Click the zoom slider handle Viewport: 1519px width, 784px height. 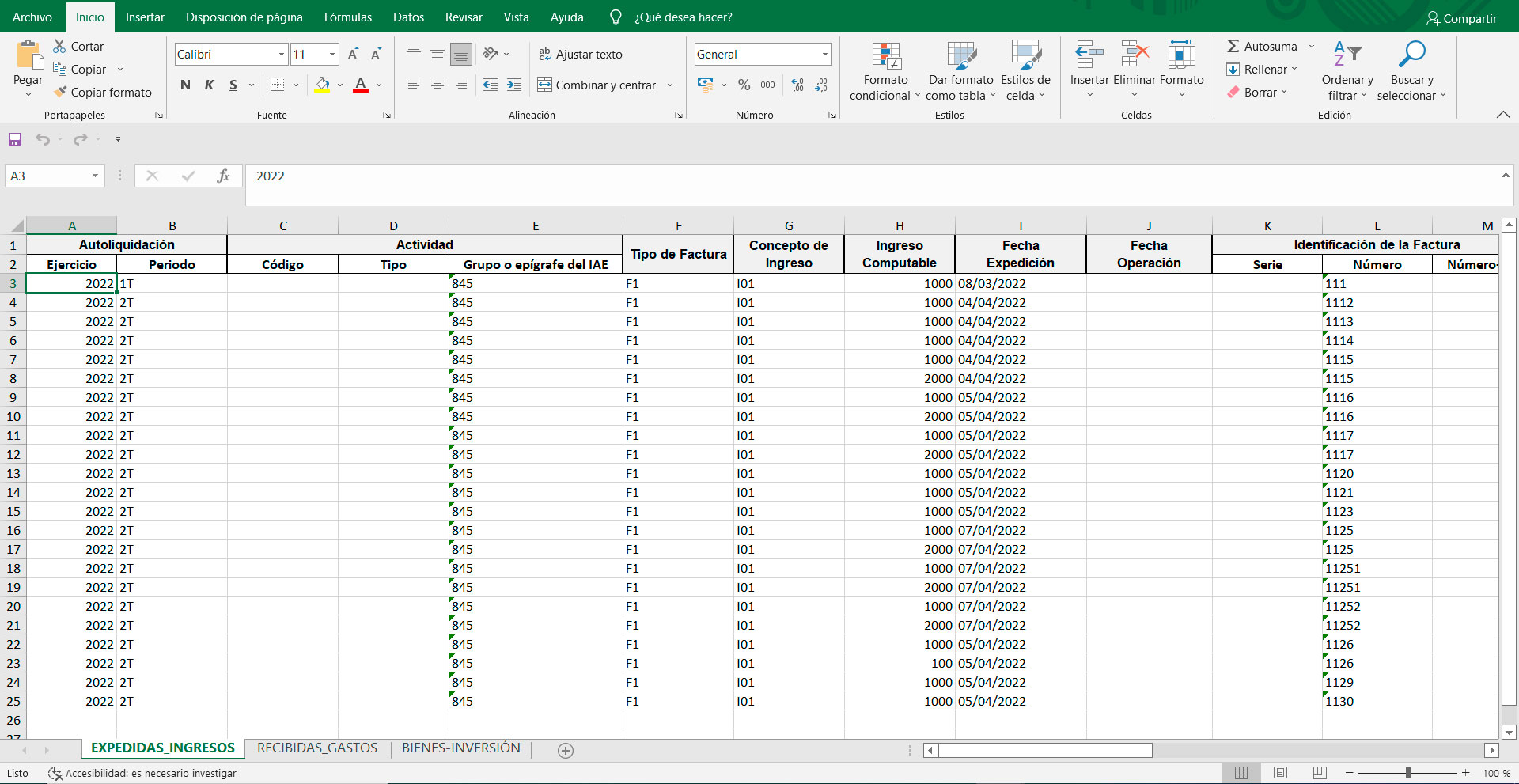[x=1408, y=773]
